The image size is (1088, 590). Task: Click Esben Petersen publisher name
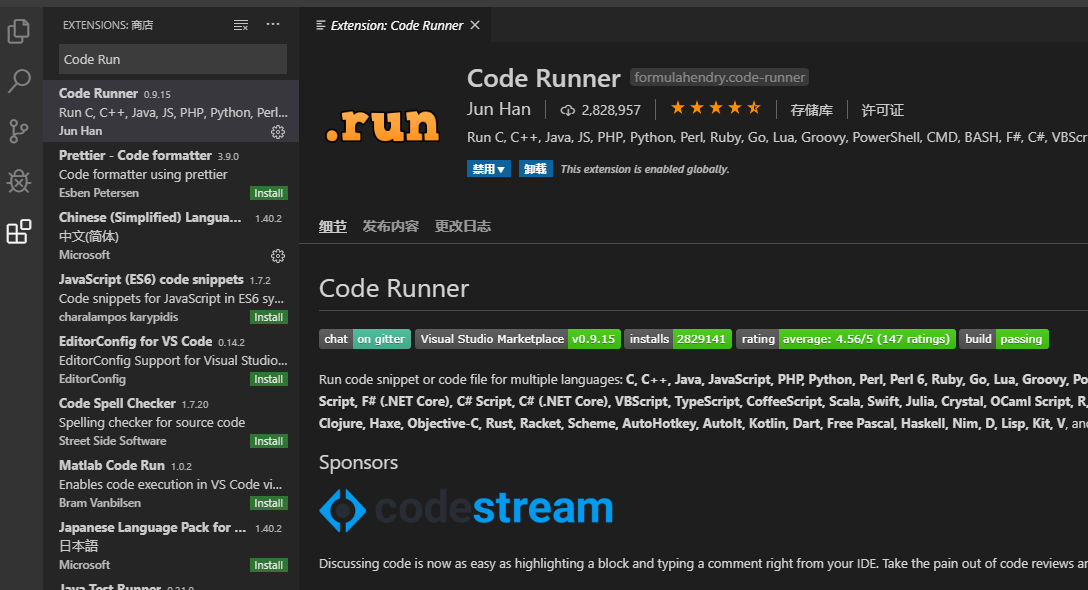(x=99, y=193)
